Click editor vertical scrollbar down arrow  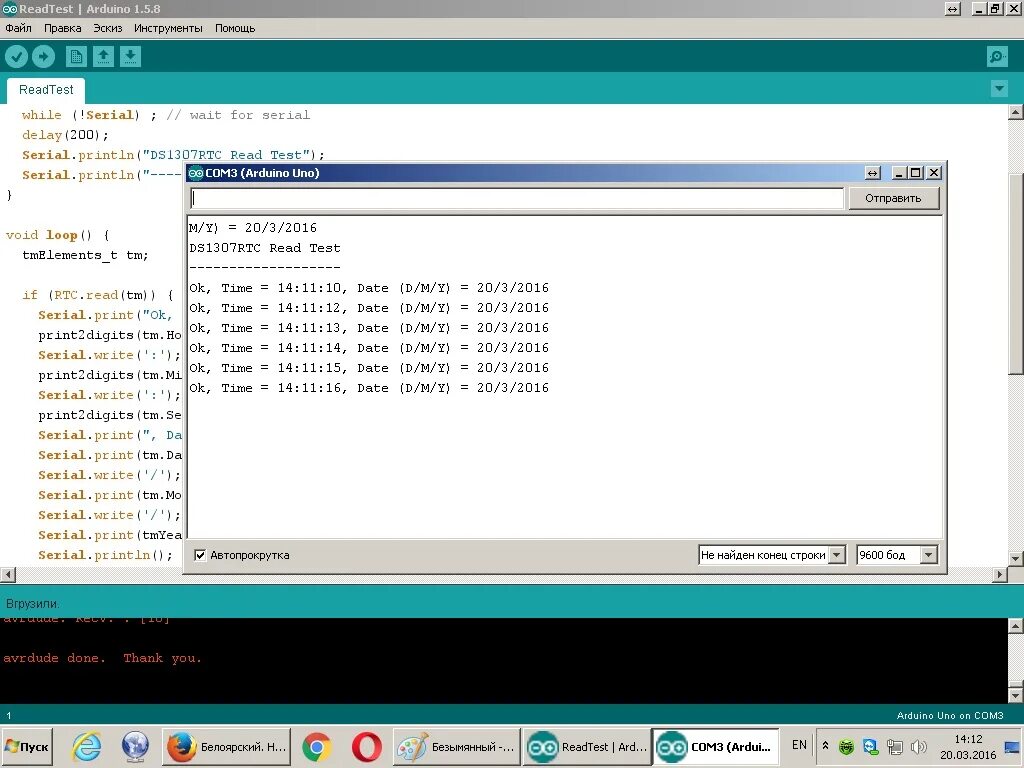pyautogui.click(x=1016, y=558)
